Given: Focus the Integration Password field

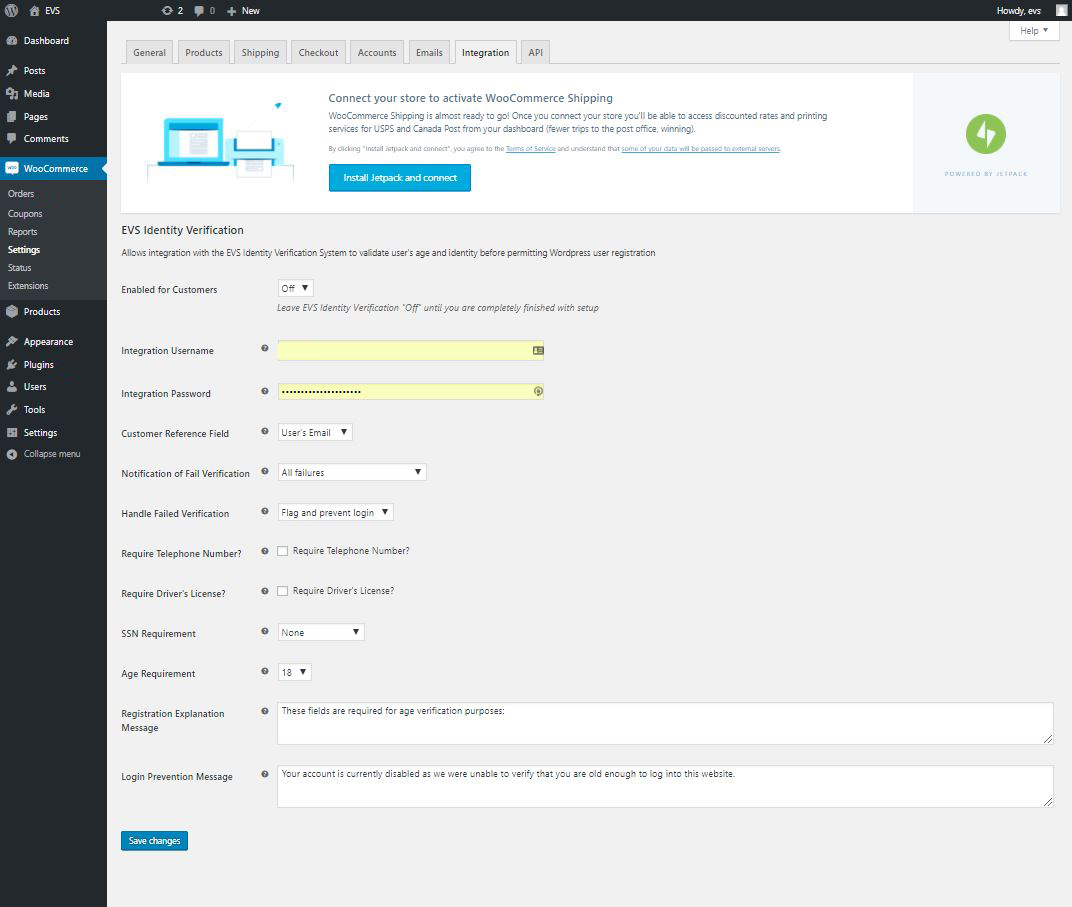Looking at the screenshot, I should point(410,392).
